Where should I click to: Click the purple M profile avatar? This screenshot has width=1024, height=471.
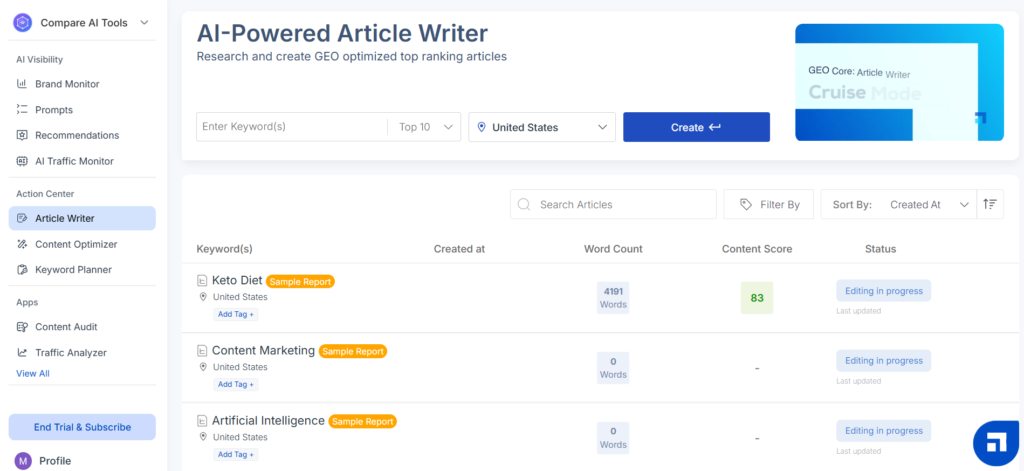23,461
